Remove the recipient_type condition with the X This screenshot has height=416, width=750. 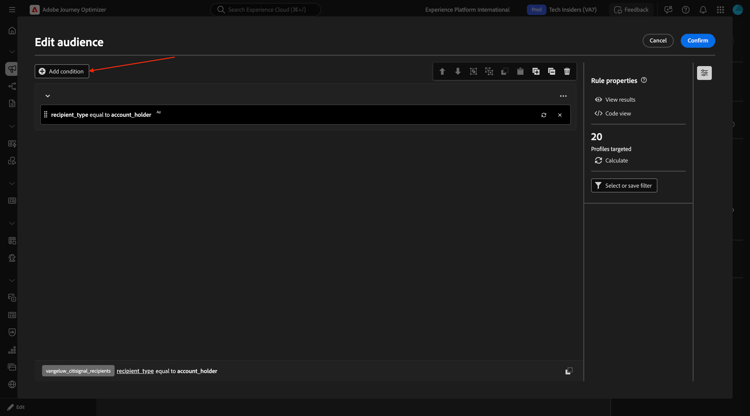560,115
